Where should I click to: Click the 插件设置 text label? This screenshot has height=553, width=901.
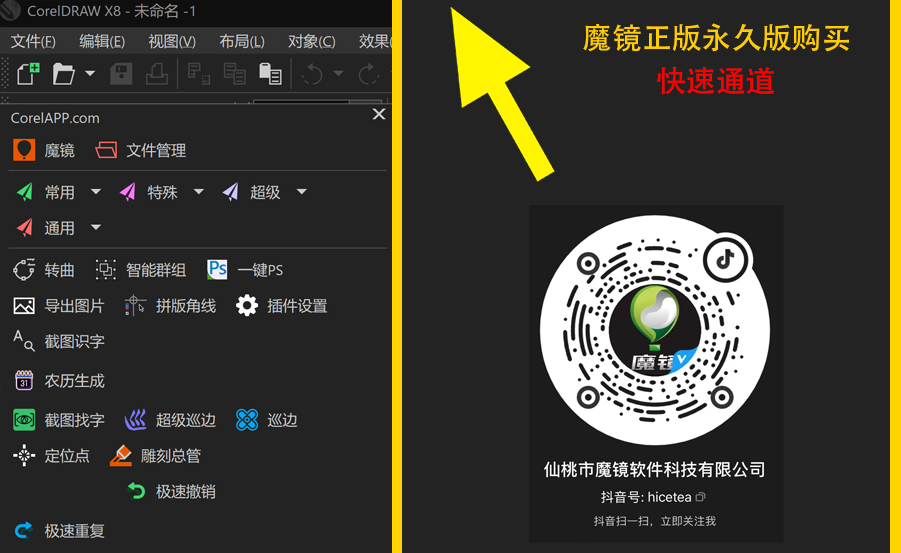(297, 306)
